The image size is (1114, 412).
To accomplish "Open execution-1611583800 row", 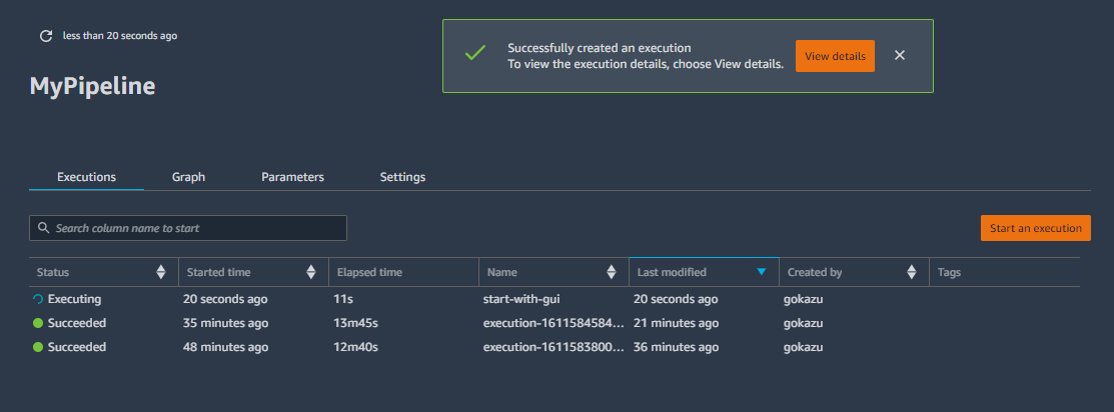I will [554, 347].
